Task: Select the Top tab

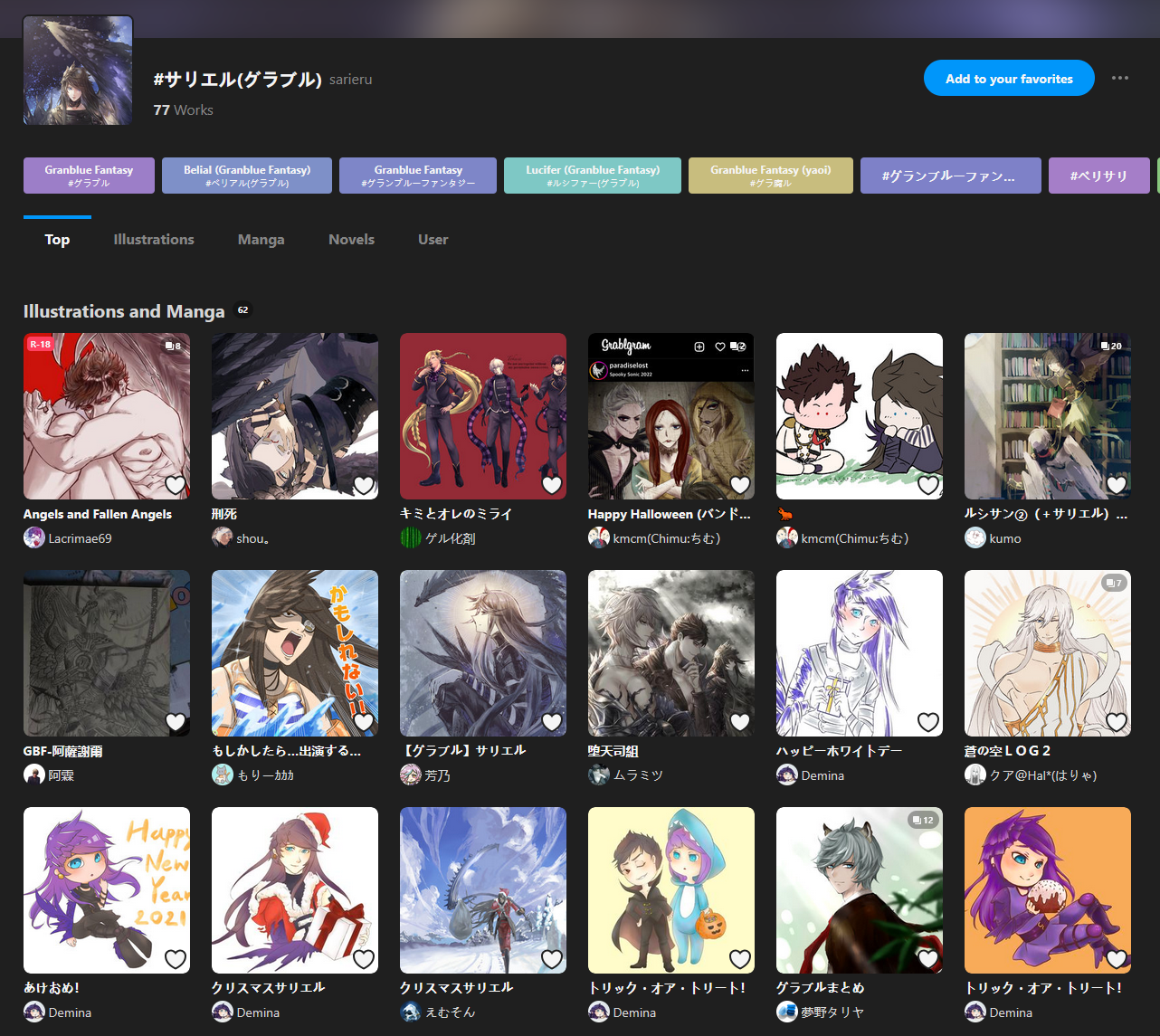Action: [x=57, y=240]
